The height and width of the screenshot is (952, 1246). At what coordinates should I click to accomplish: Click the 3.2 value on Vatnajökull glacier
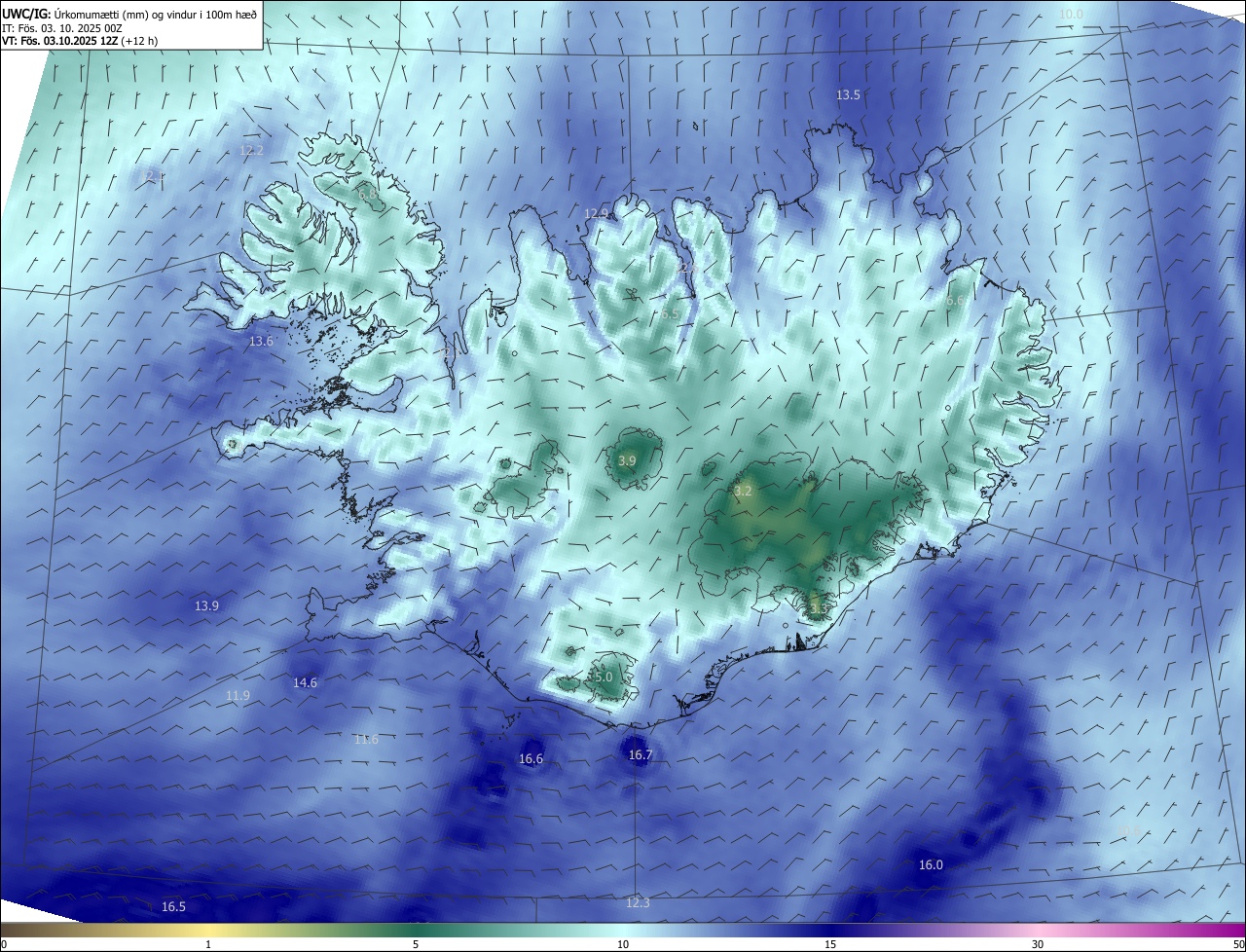(743, 492)
